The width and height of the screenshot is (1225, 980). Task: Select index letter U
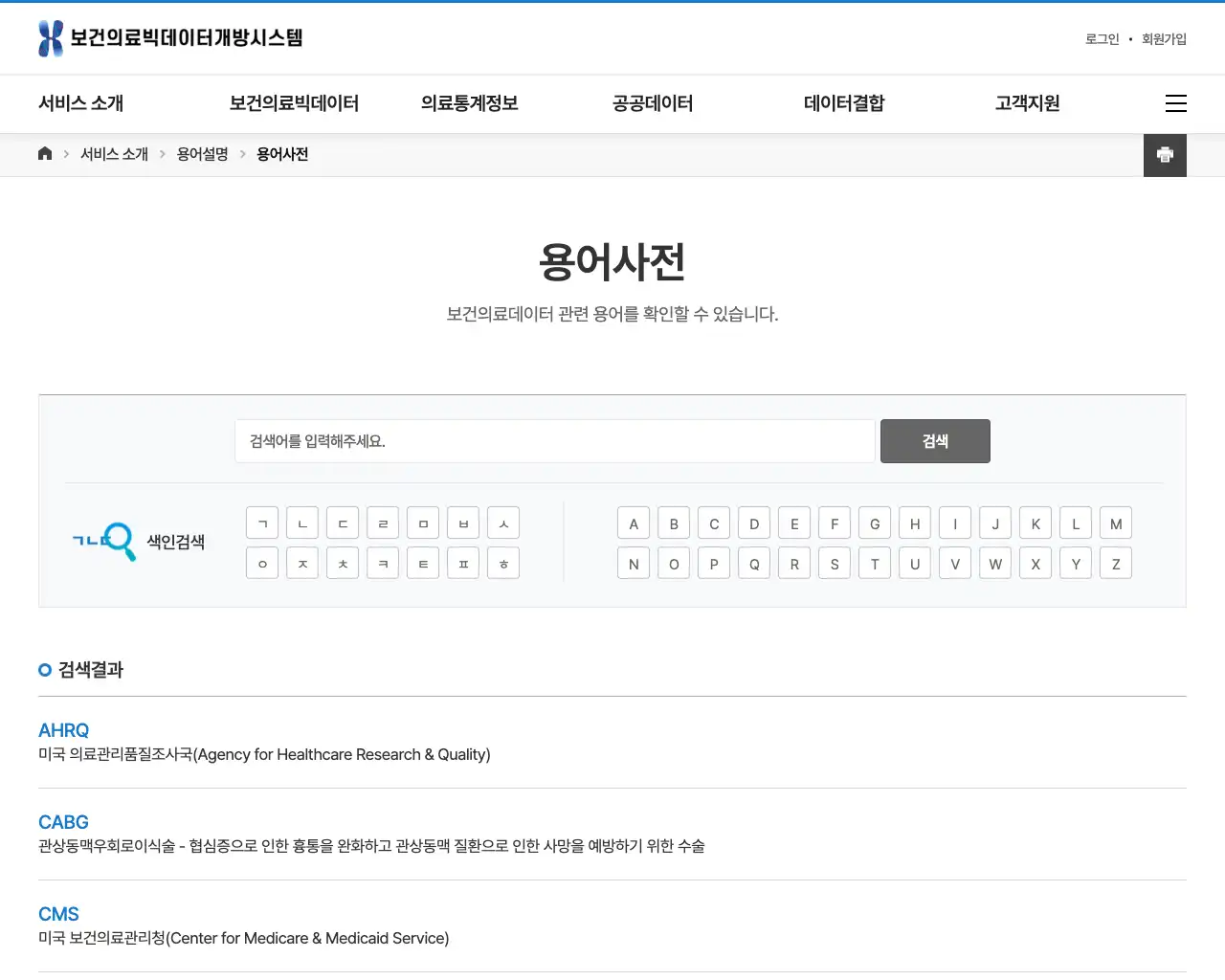coord(915,564)
